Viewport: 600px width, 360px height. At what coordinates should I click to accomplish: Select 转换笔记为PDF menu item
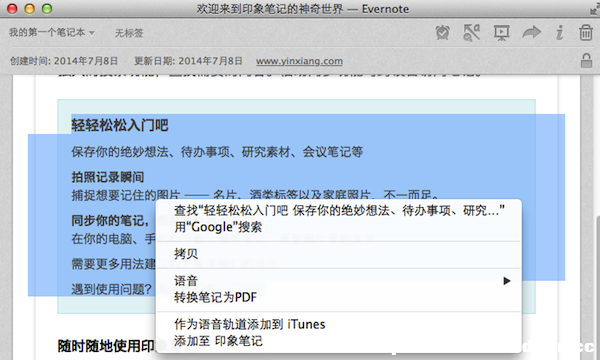(339, 297)
